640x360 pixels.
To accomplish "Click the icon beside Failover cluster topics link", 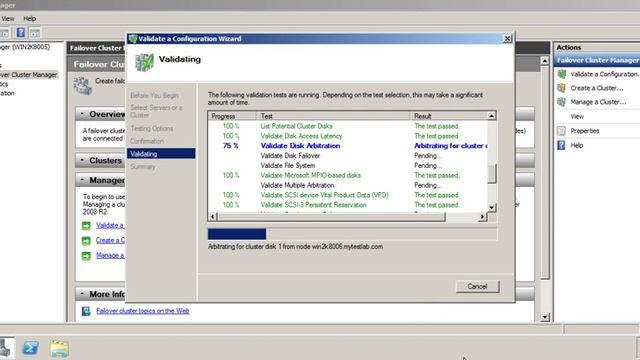I will (86, 311).
